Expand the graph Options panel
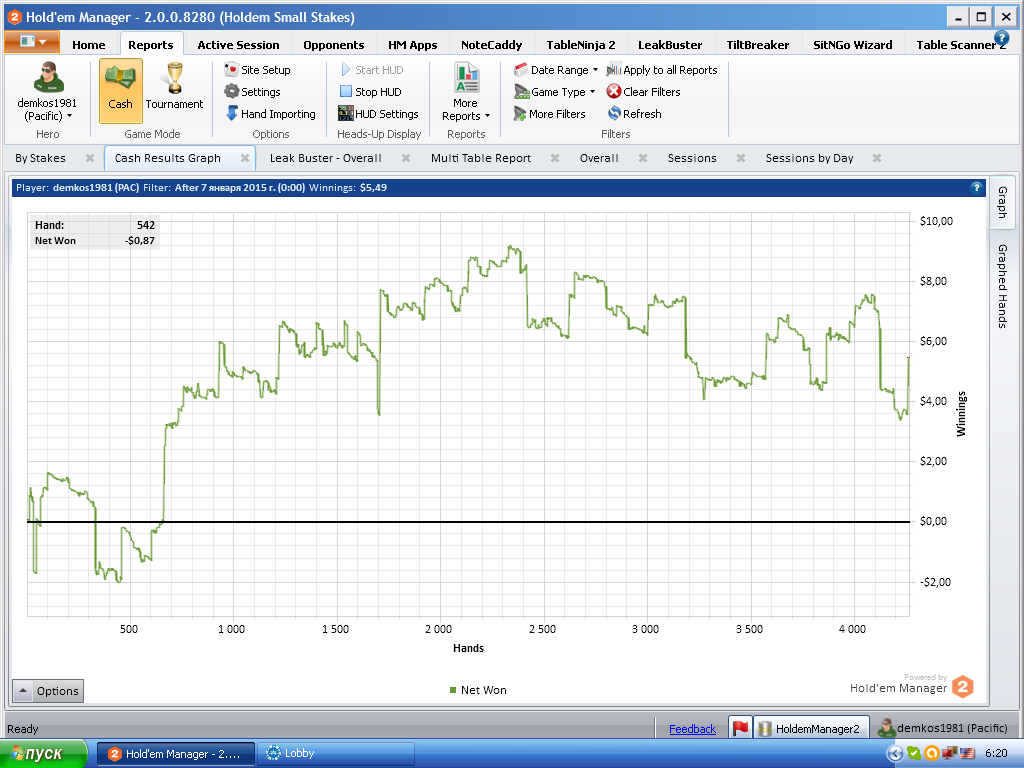The height and width of the screenshot is (768, 1024). click(48, 690)
